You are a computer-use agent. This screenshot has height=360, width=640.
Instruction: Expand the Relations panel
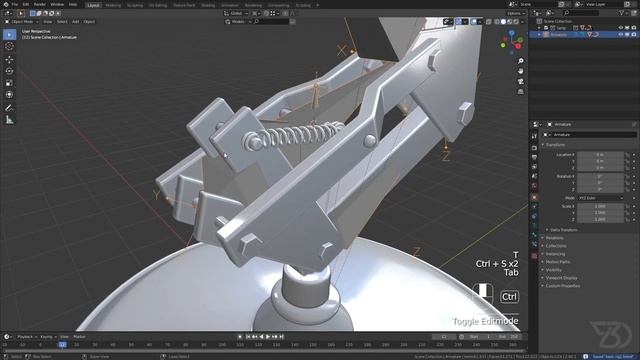tap(554, 238)
